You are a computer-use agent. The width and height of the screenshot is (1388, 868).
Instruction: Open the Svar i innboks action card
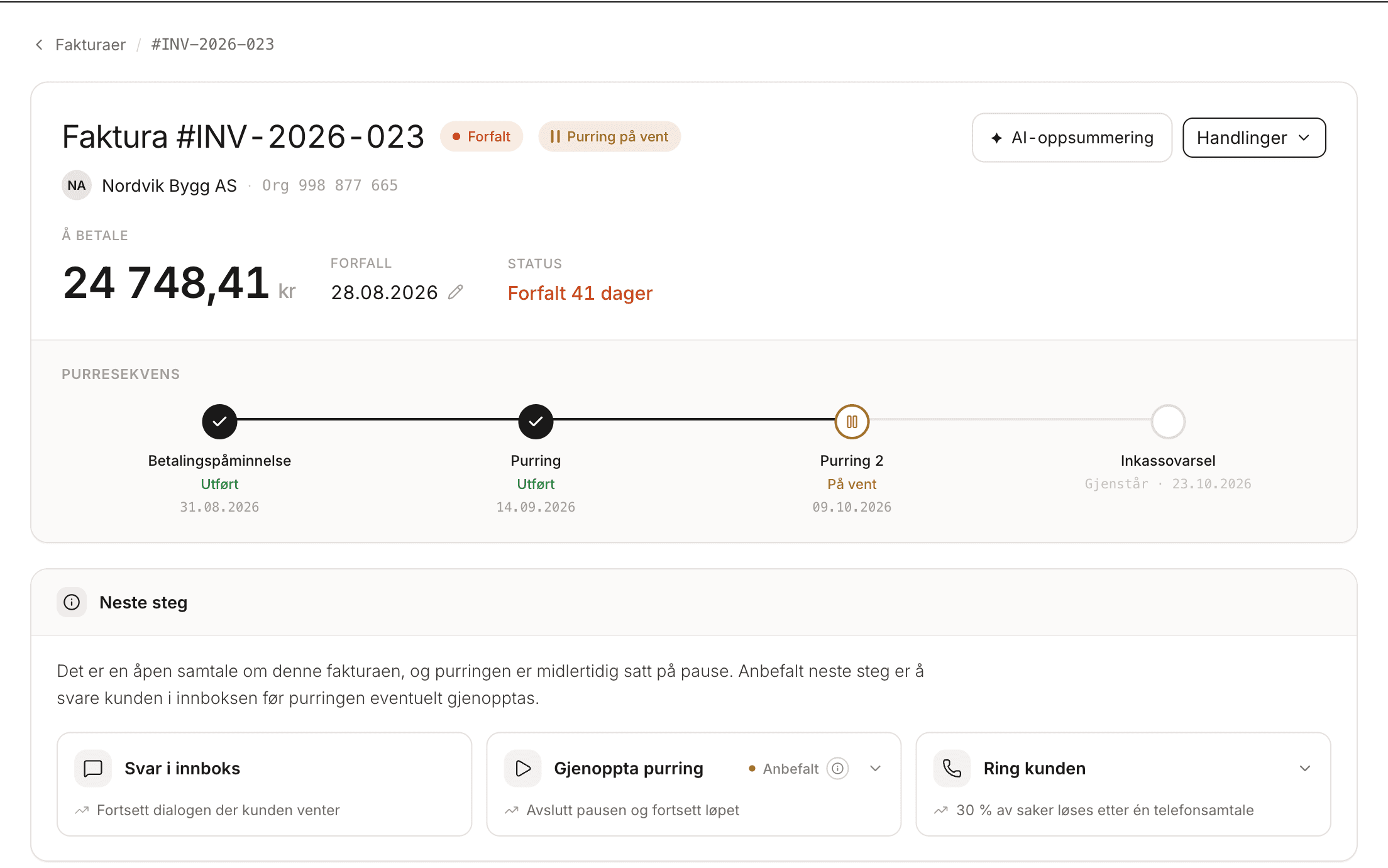264,784
